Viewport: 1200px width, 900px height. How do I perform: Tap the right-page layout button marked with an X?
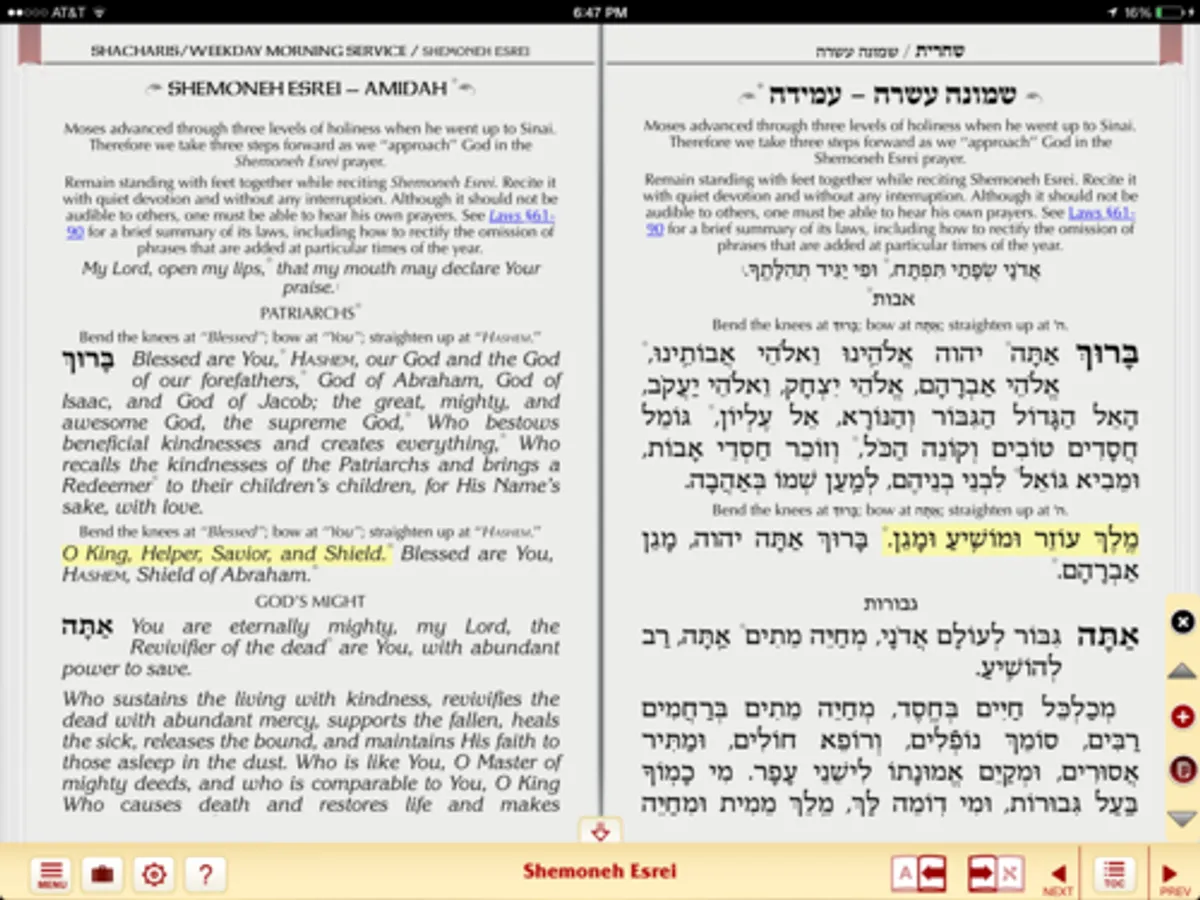point(994,874)
